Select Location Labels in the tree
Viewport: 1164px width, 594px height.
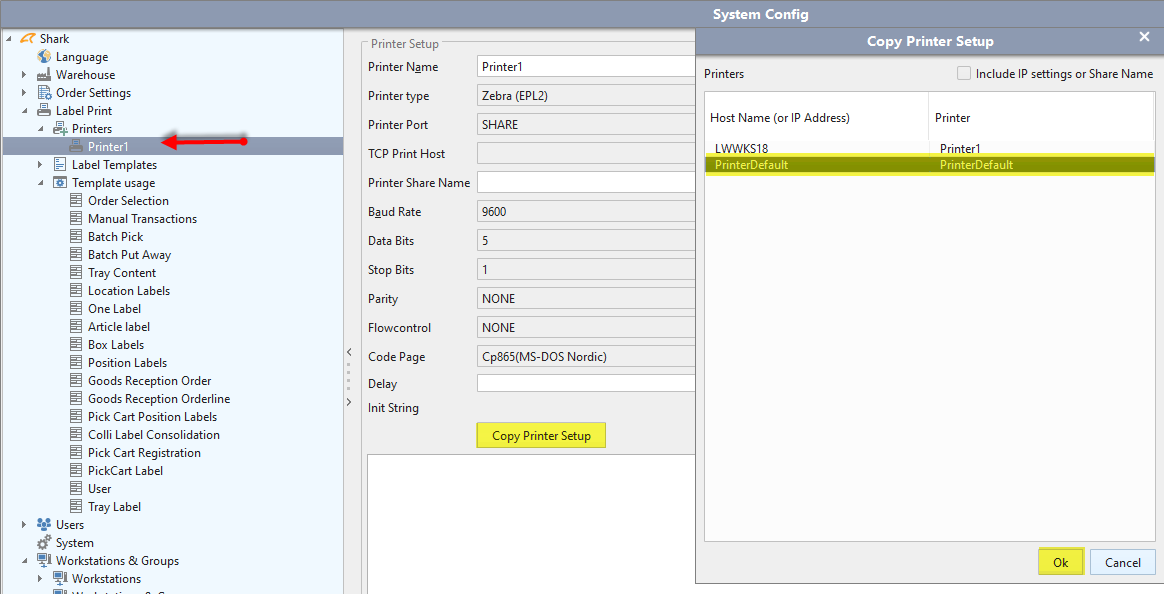coord(129,290)
